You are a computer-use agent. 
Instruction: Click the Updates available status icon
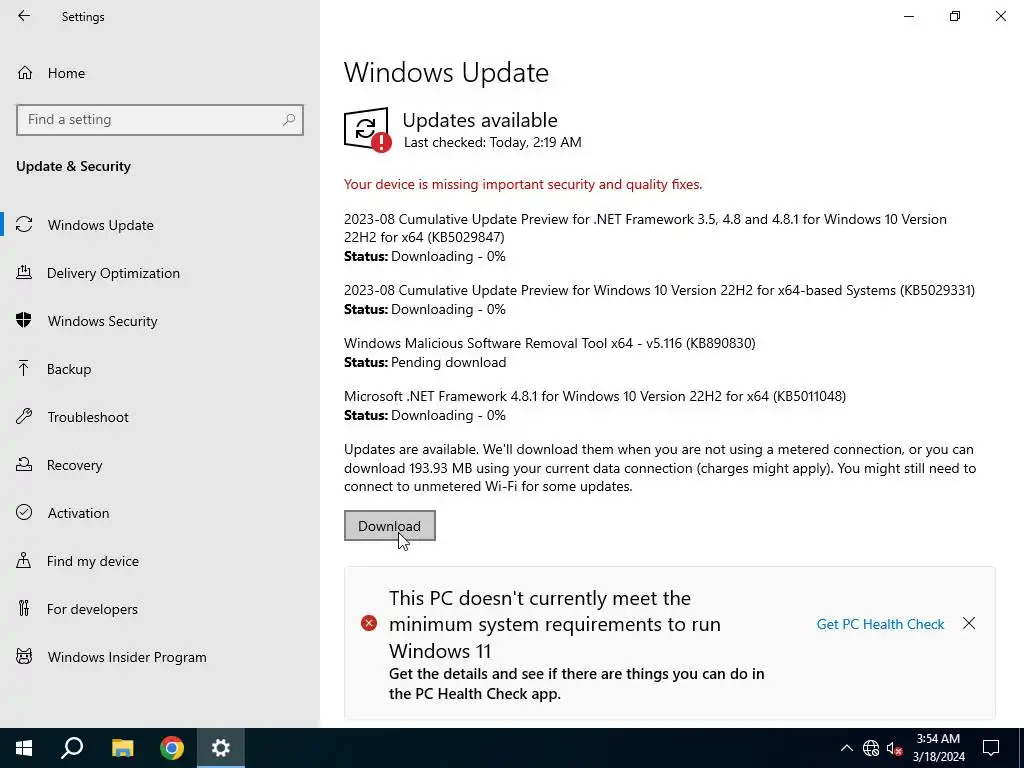(x=367, y=129)
